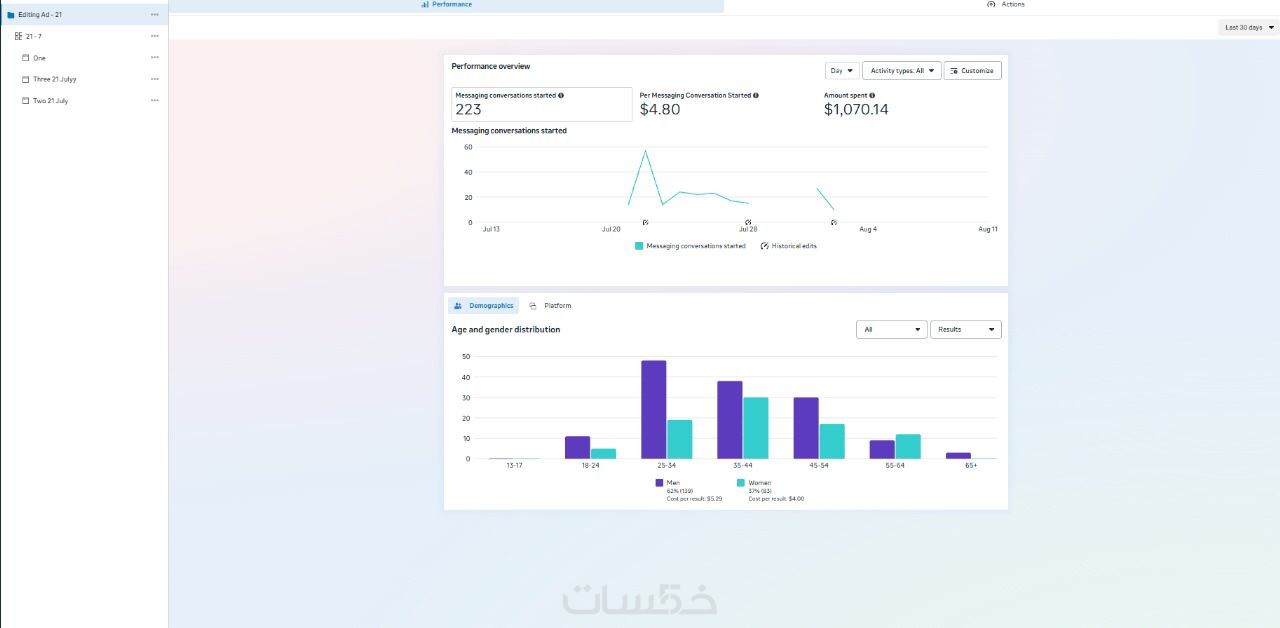
Task: Click the historical edit marker at Jul 28
Action: (x=748, y=222)
